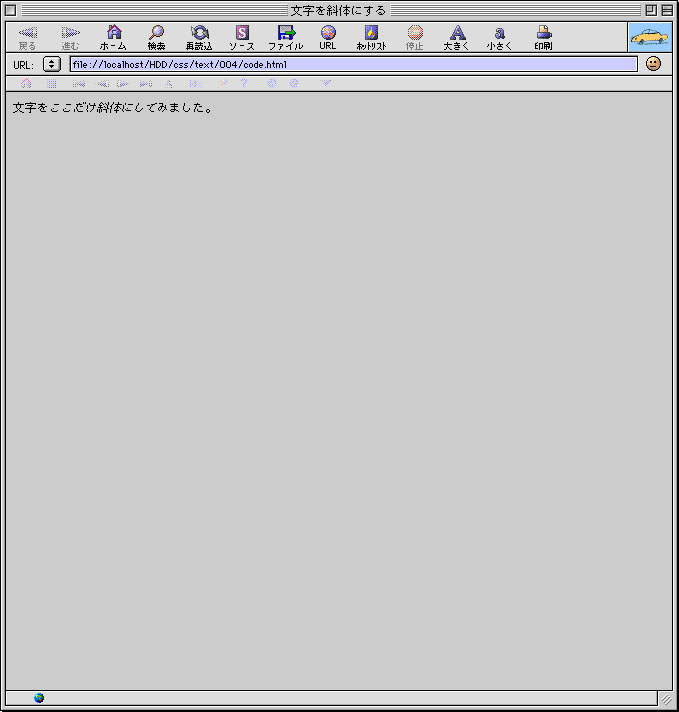Click the first-page arrow in link toolbar
679x712 pixels.
click(x=79, y=84)
